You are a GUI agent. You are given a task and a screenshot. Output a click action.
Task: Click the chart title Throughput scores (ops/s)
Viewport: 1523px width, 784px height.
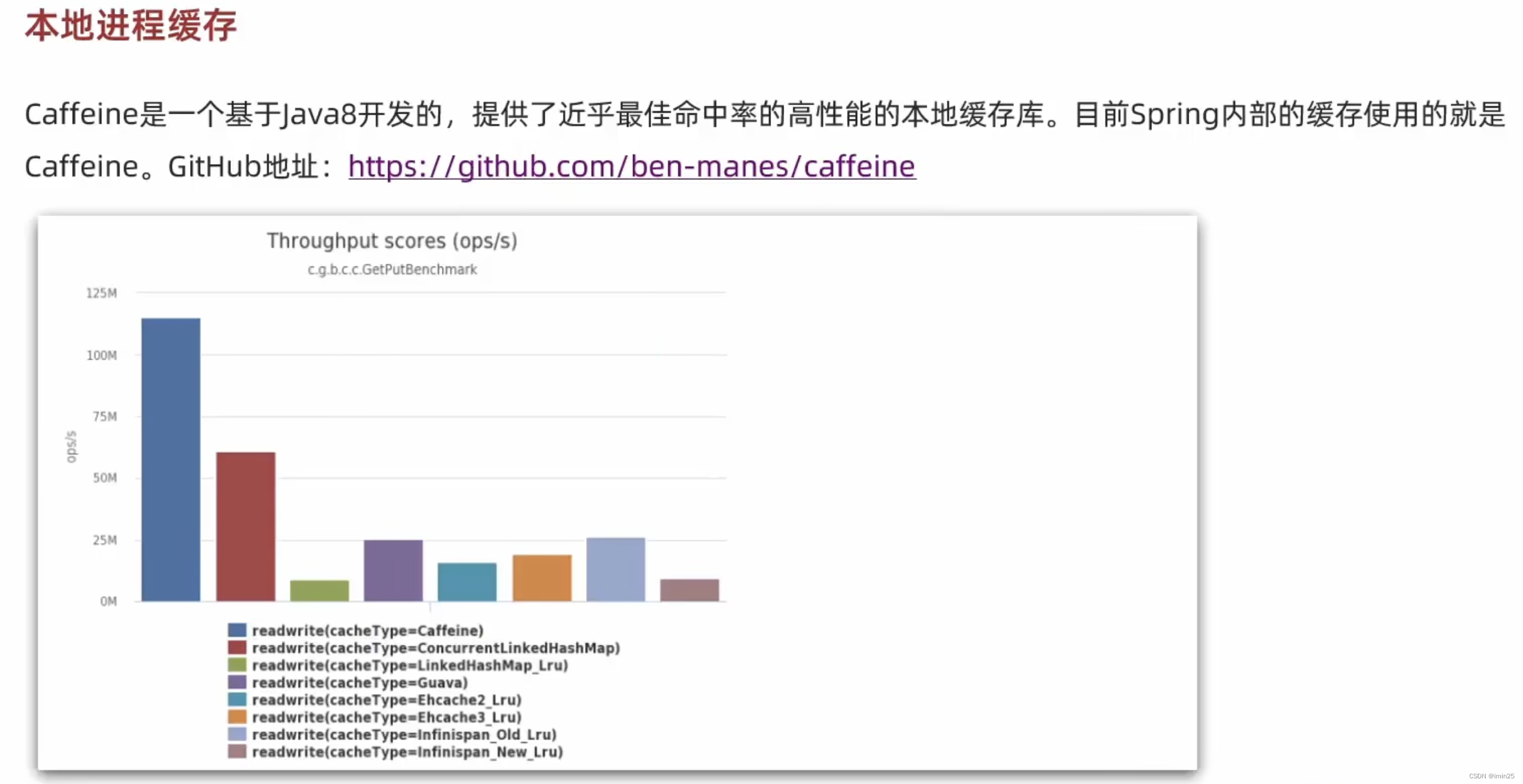392,241
